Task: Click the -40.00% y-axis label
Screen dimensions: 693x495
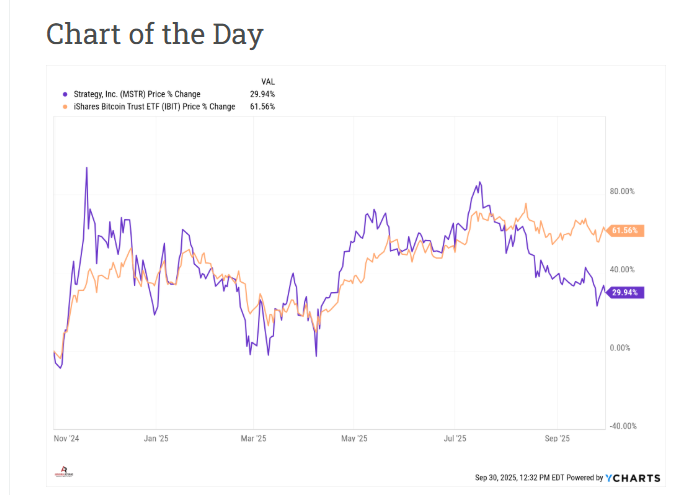Action: 621,426
